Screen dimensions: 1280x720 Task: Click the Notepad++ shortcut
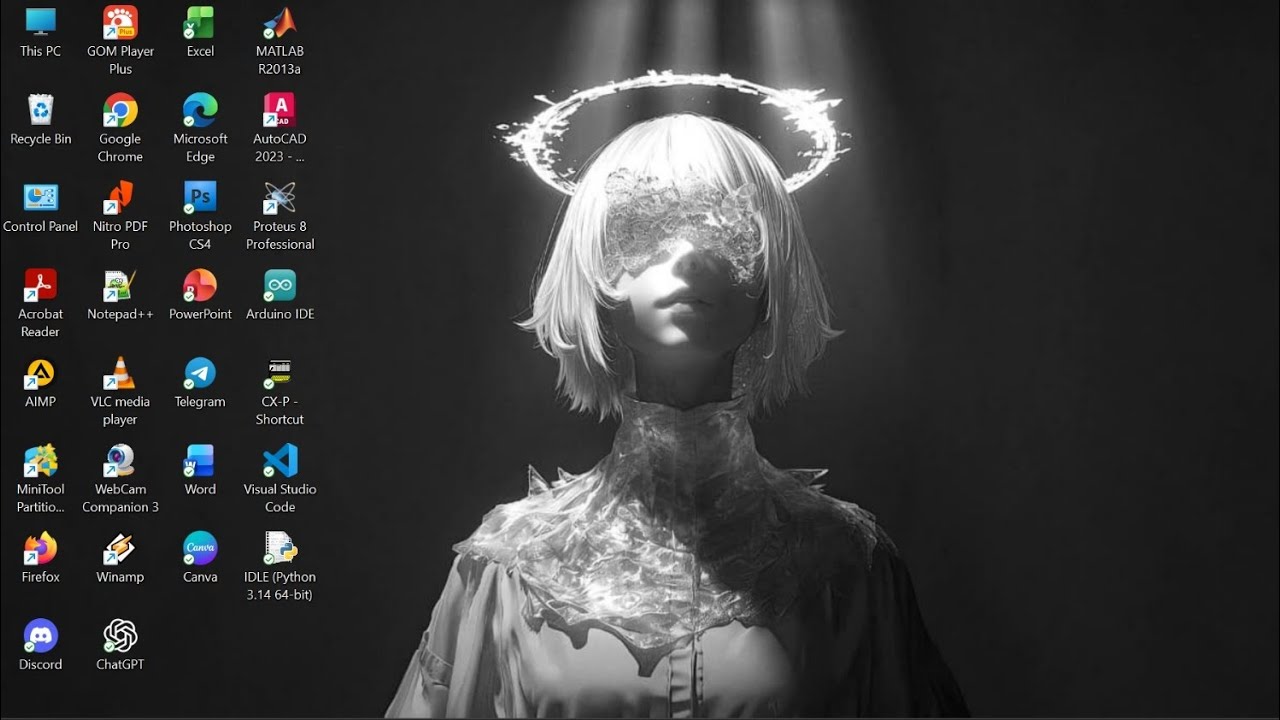(120, 285)
